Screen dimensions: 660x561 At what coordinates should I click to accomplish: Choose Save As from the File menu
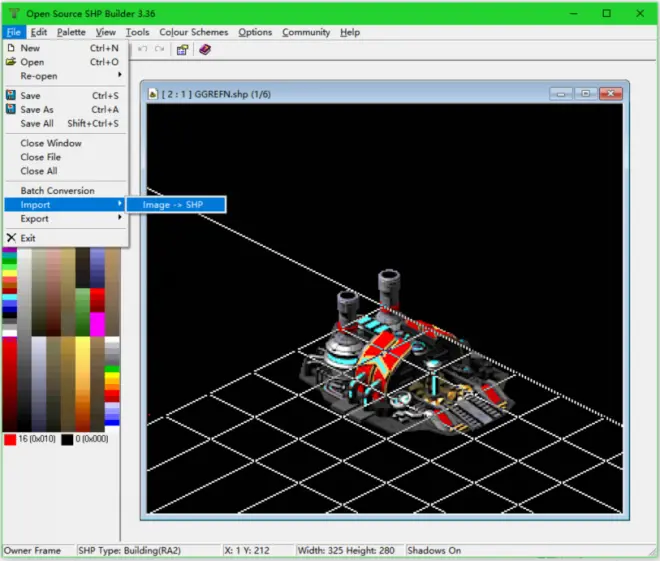[x=66, y=109]
